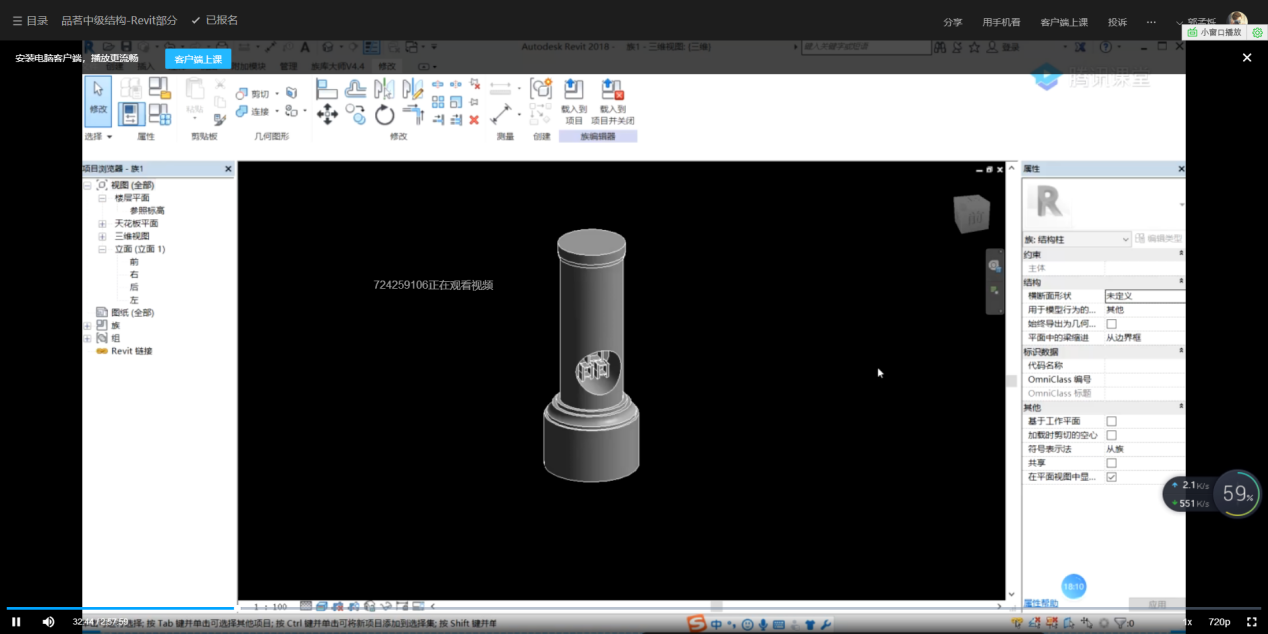
Task: Tick the 加载时剪切的空心 checkbox
Action: pos(1111,436)
